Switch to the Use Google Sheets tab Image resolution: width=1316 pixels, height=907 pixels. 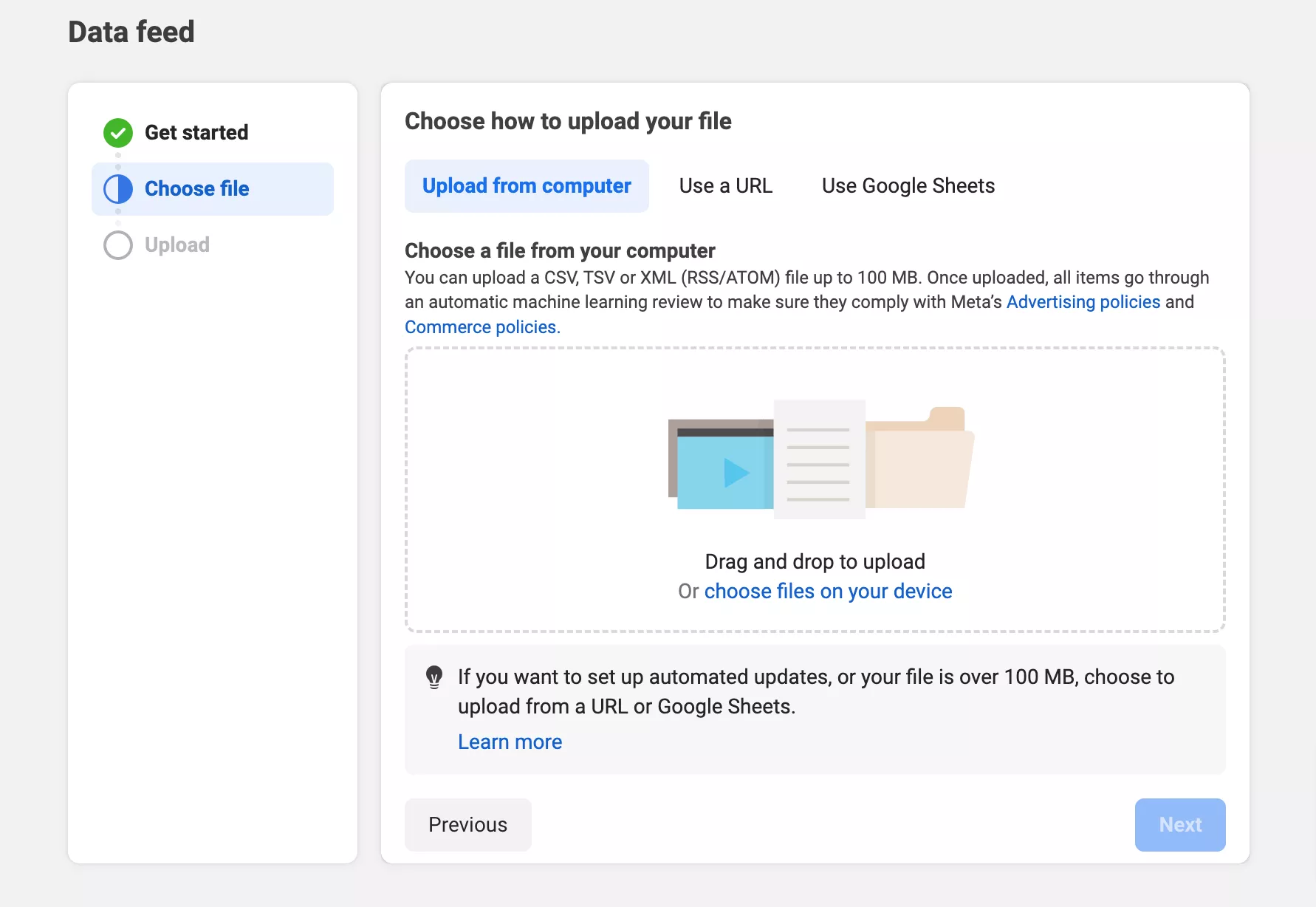coord(908,186)
